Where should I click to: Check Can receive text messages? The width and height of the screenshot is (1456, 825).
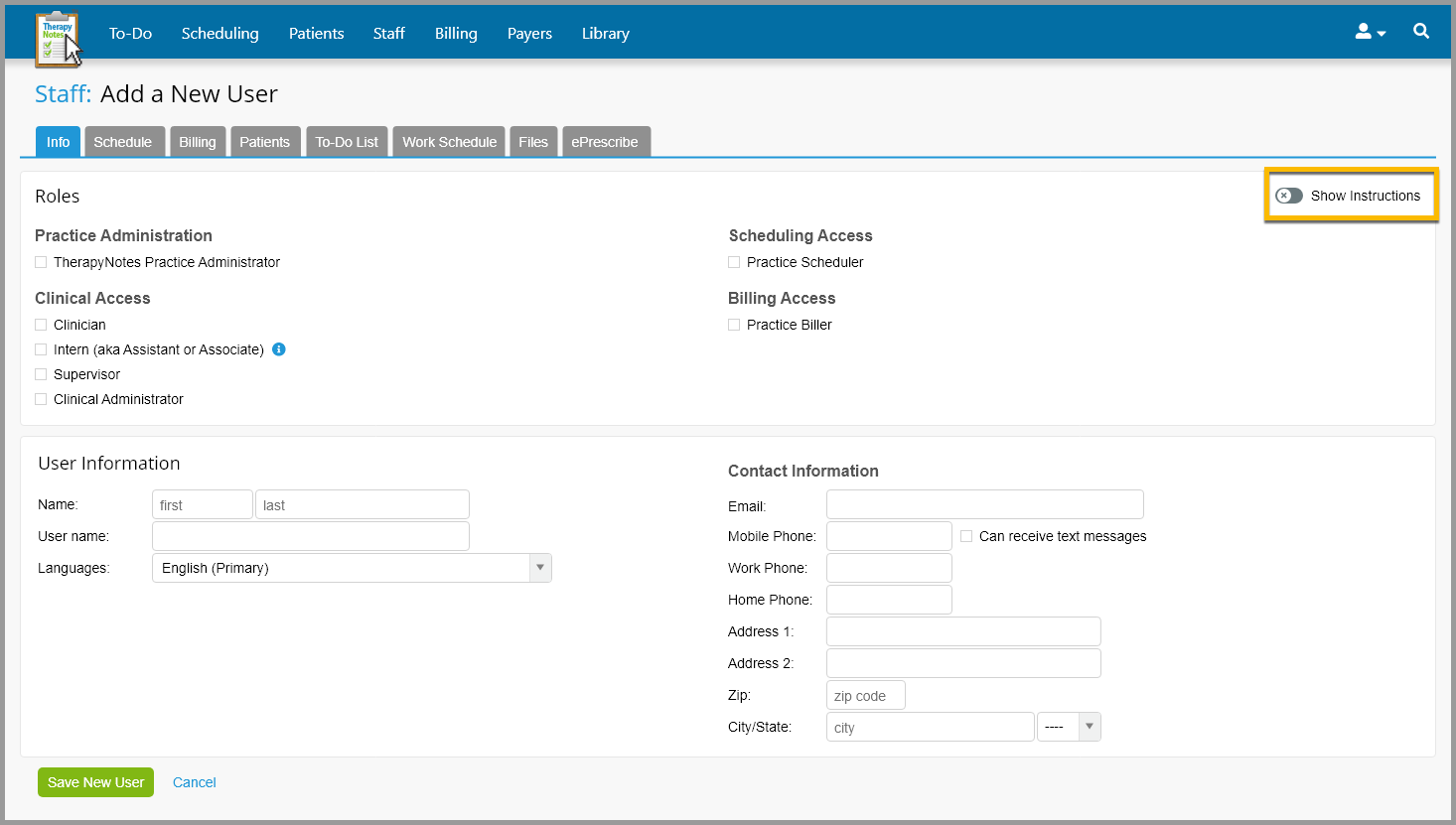pyautogui.click(x=965, y=535)
